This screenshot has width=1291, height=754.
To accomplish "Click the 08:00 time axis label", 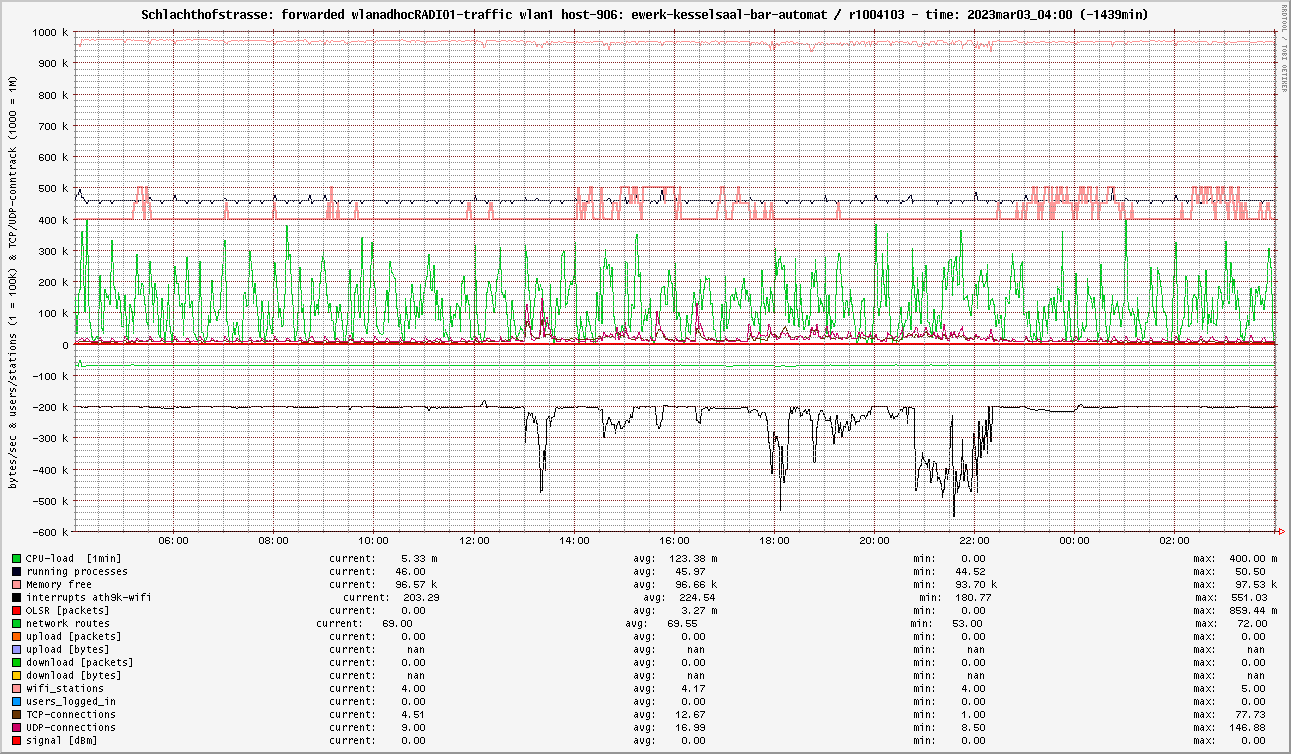I will point(273,541).
